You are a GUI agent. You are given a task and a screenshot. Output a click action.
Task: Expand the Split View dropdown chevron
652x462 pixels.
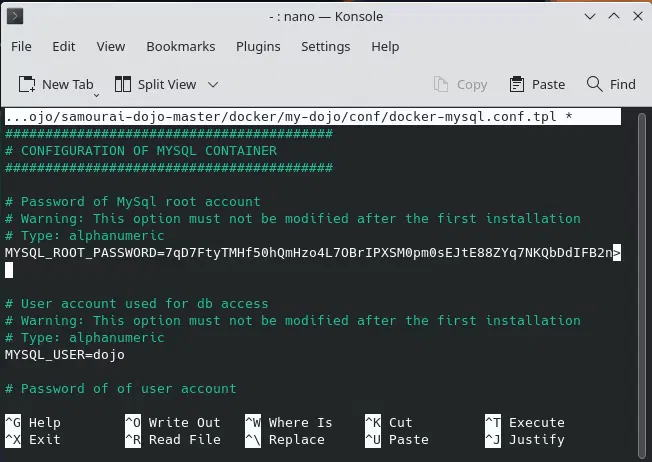213,85
